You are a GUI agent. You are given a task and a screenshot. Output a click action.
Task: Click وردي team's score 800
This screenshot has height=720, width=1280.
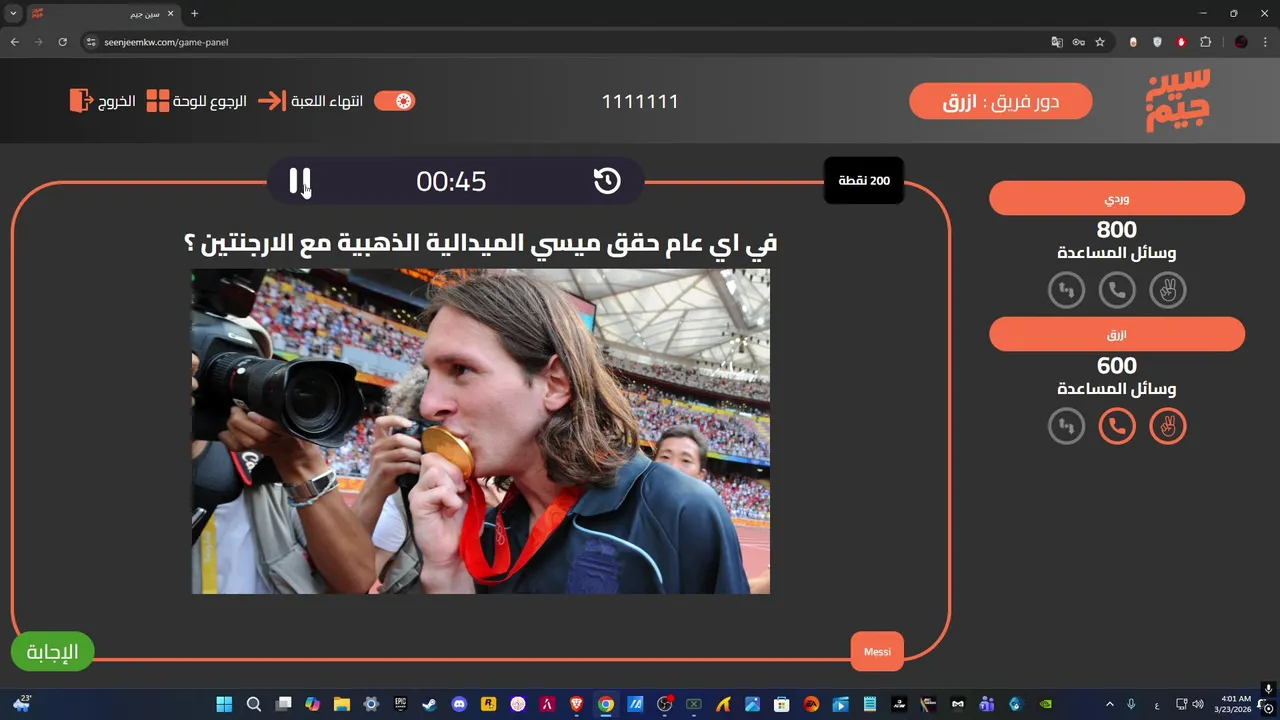[1117, 230]
